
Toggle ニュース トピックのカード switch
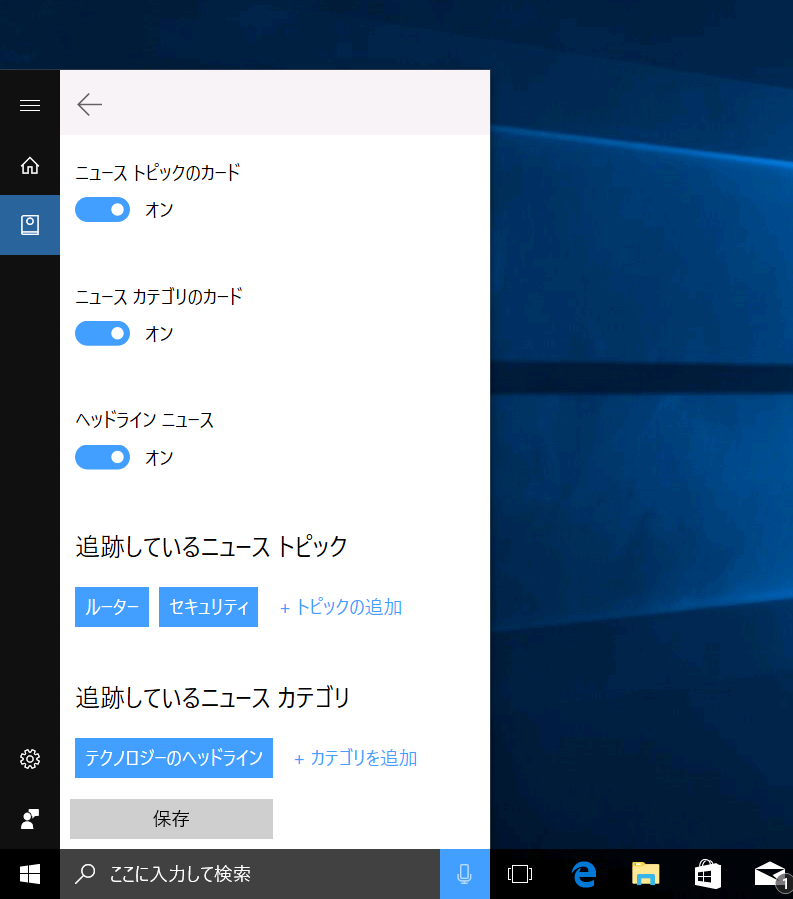click(103, 210)
